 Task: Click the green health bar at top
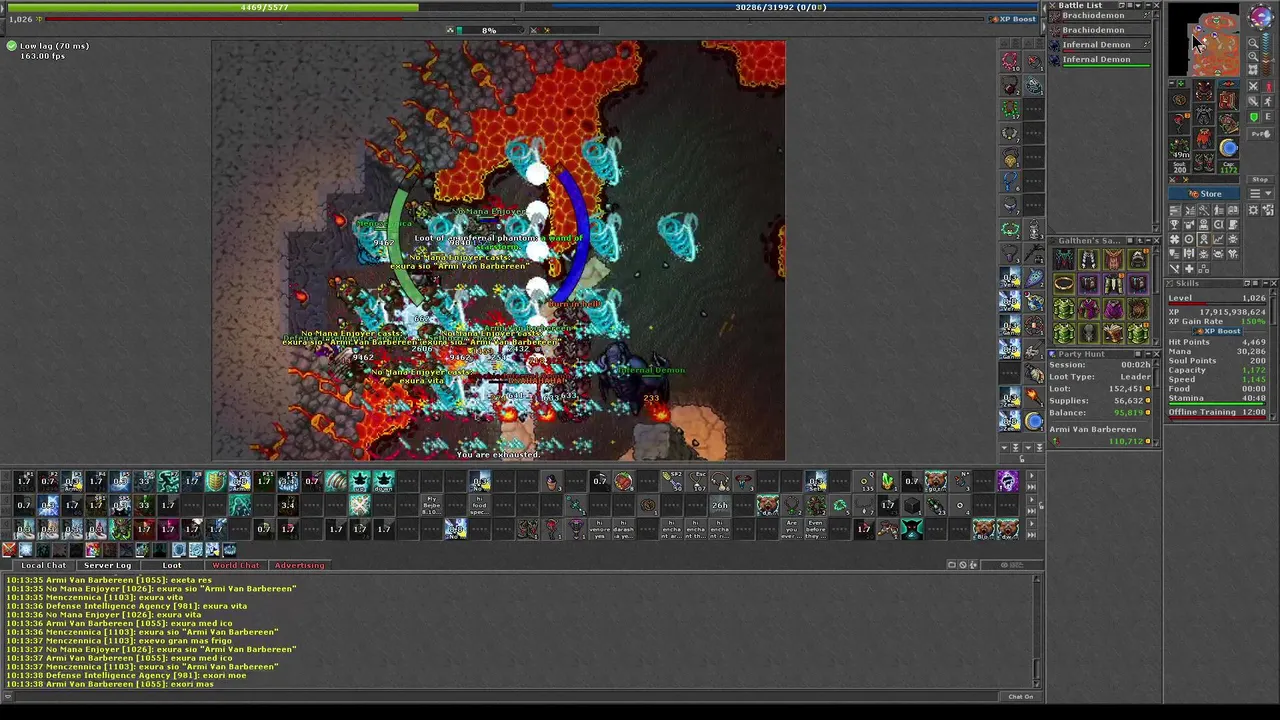click(x=265, y=7)
